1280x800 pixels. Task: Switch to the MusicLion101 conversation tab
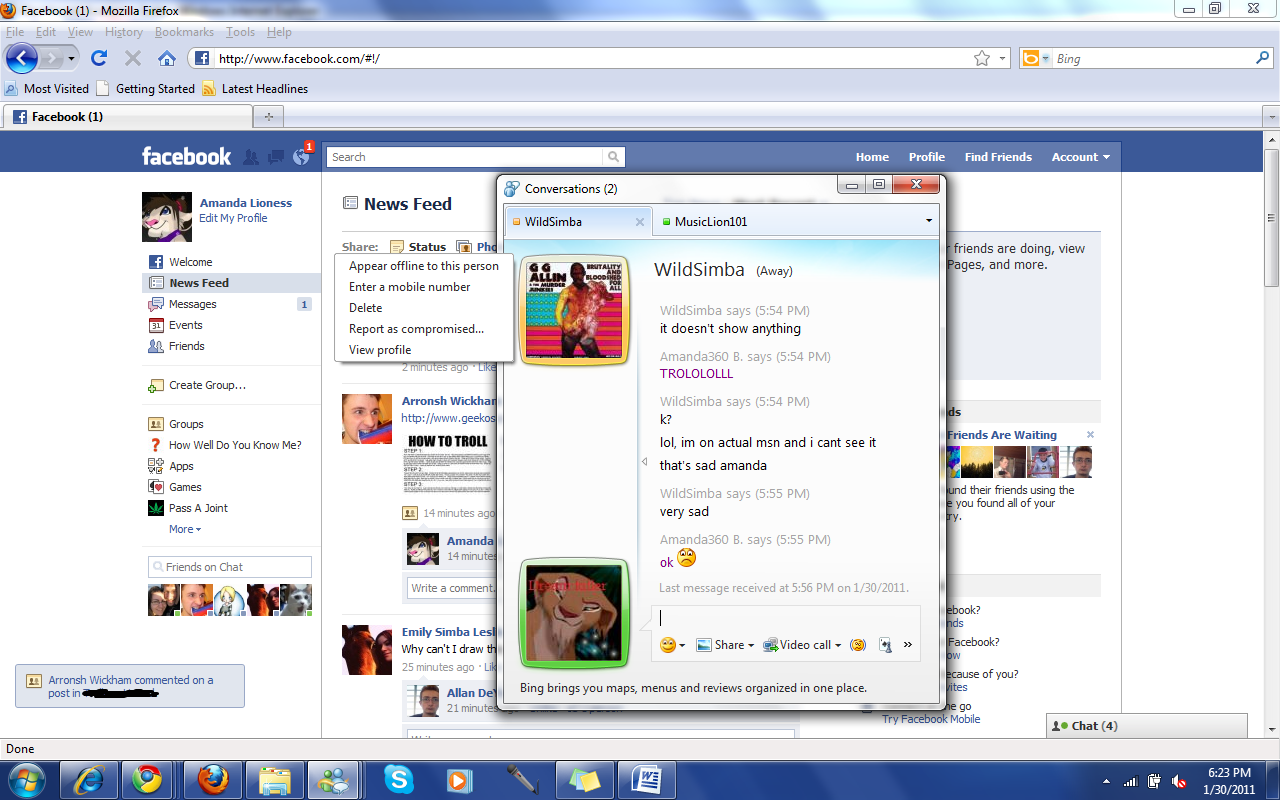[x=710, y=221]
